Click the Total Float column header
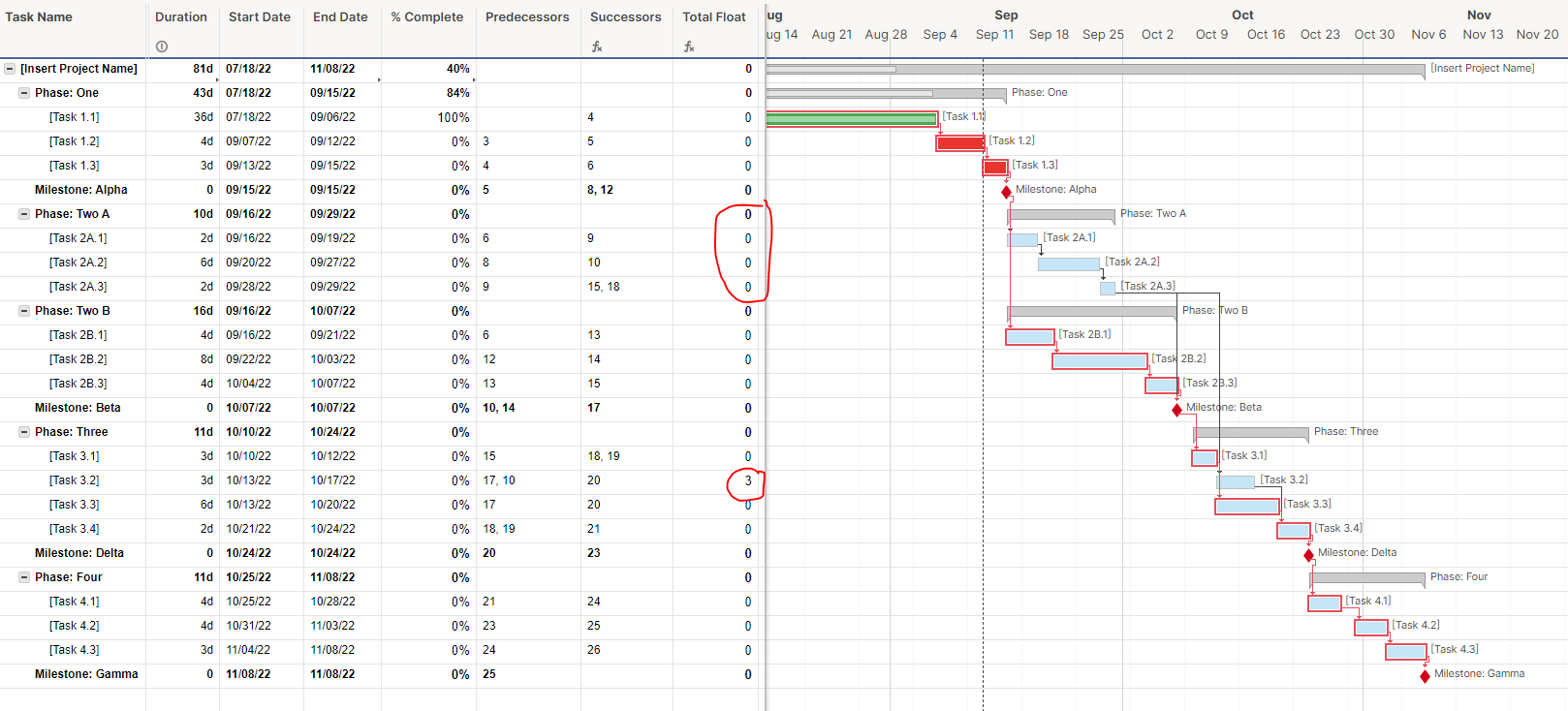 [x=714, y=16]
